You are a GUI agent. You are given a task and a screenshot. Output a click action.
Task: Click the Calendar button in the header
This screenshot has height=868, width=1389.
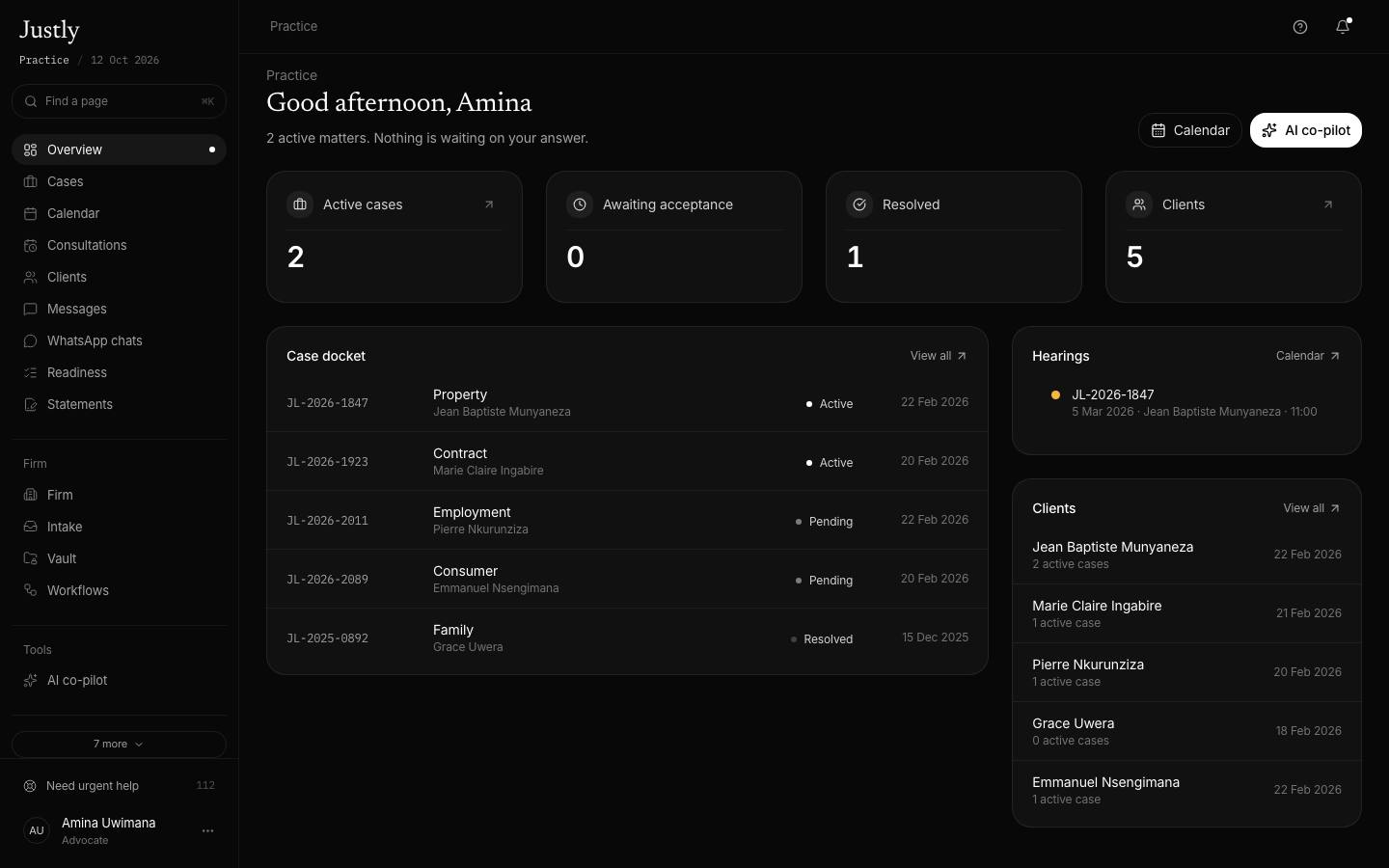click(x=1190, y=130)
